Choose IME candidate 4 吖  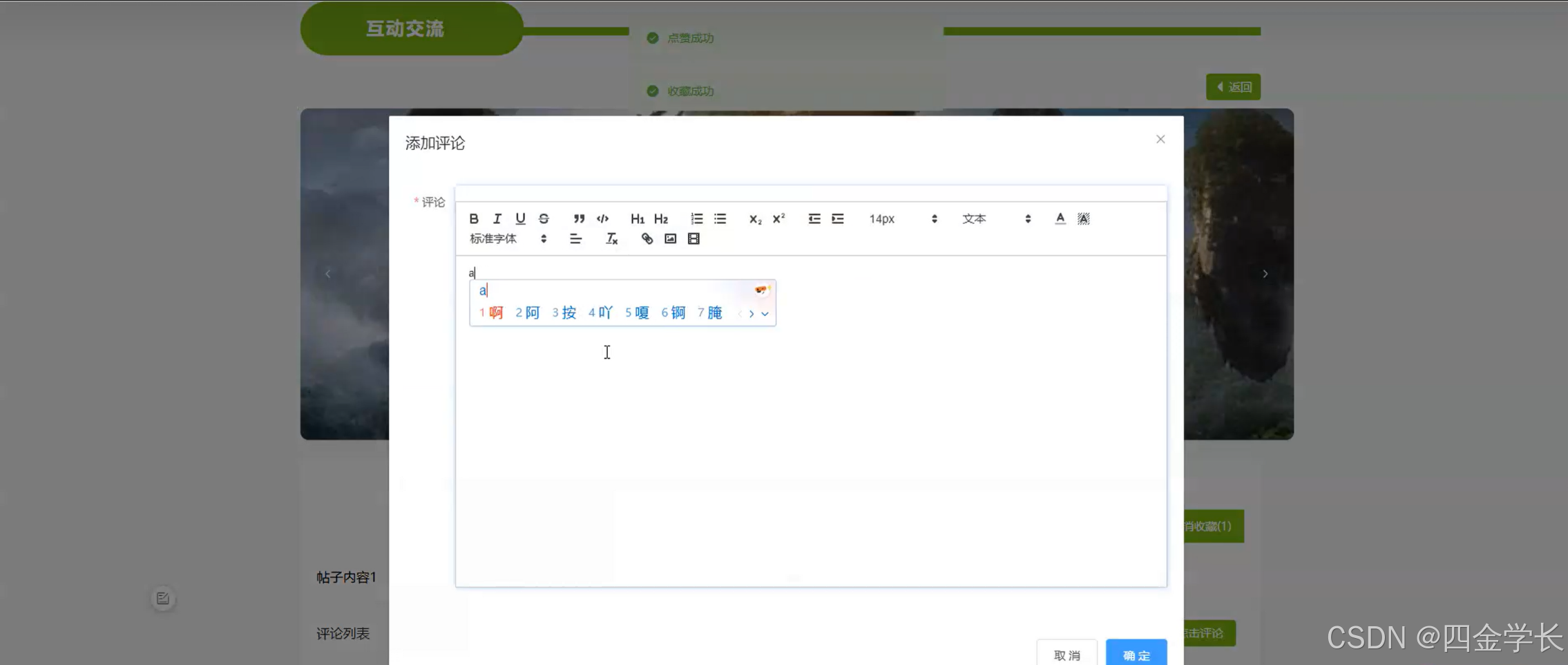coord(600,312)
